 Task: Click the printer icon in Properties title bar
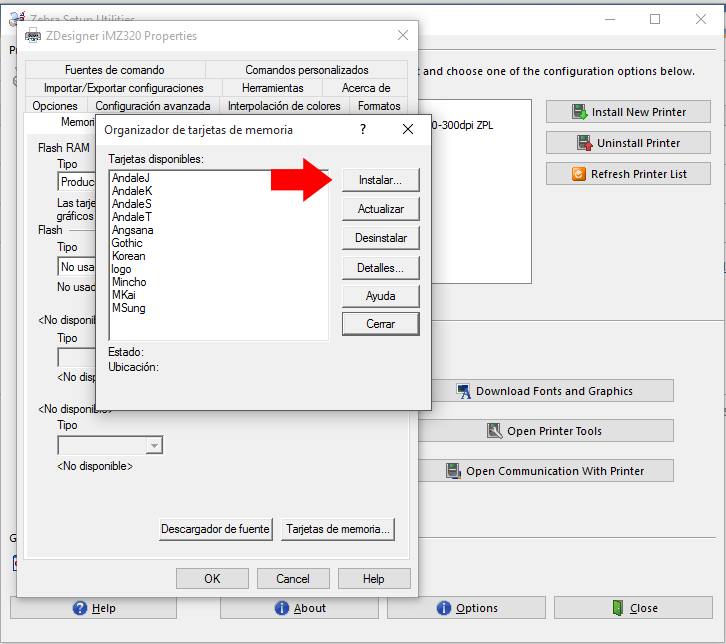(32, 36)
